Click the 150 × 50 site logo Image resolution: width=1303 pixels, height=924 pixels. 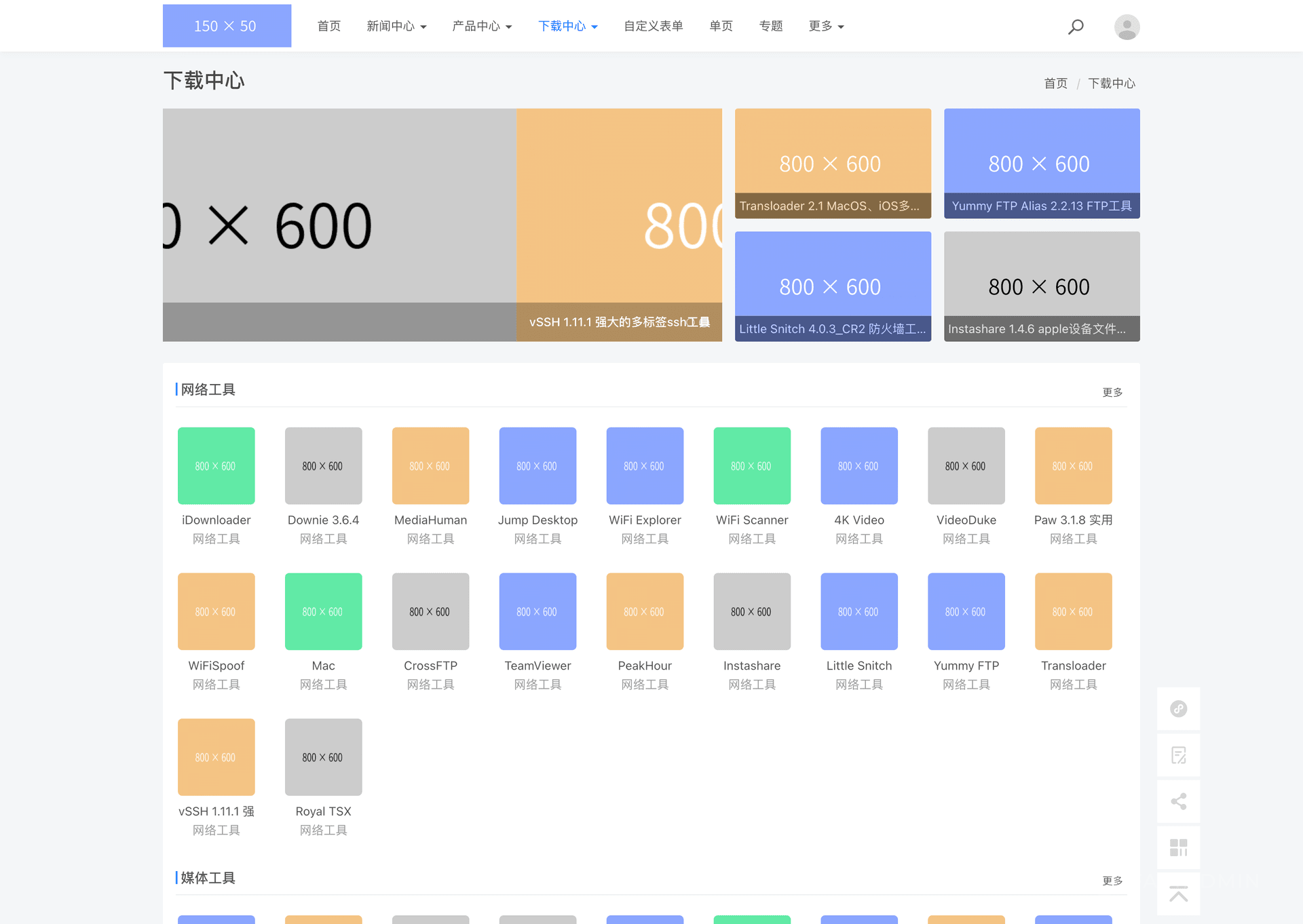point(227,26)
